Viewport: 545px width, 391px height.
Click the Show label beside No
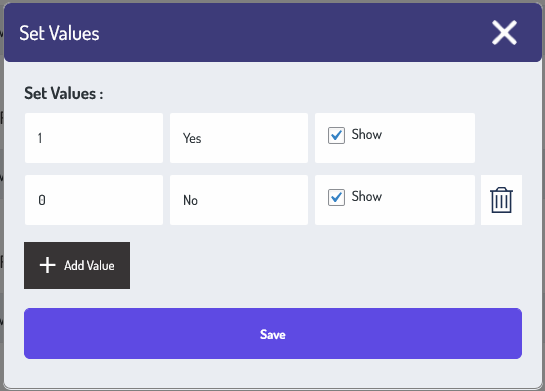click(x=367, y=197)
